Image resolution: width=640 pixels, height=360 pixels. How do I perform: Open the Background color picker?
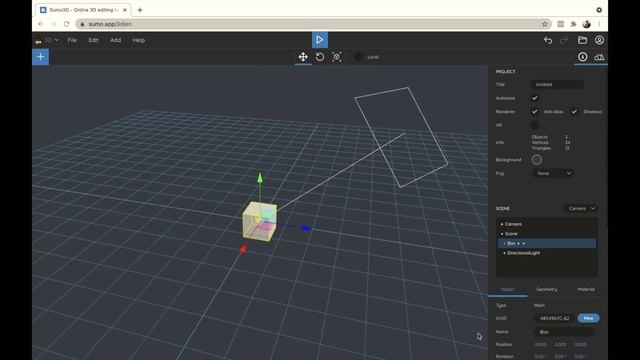point(537,160)
